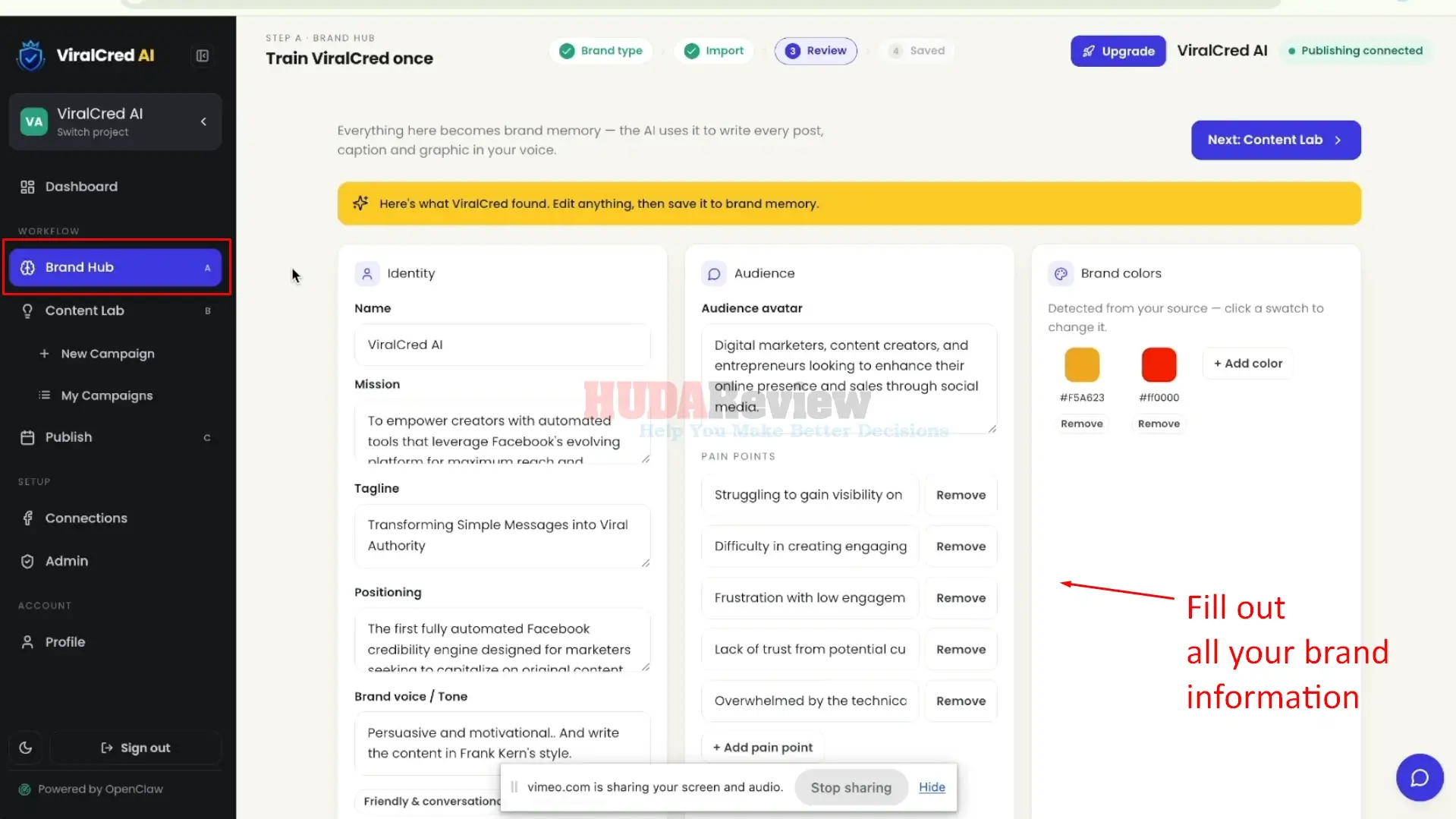This screenshot has width=1456, height=819.
Task: Toggle dark mode moon icon
Action: click(26, 748)
